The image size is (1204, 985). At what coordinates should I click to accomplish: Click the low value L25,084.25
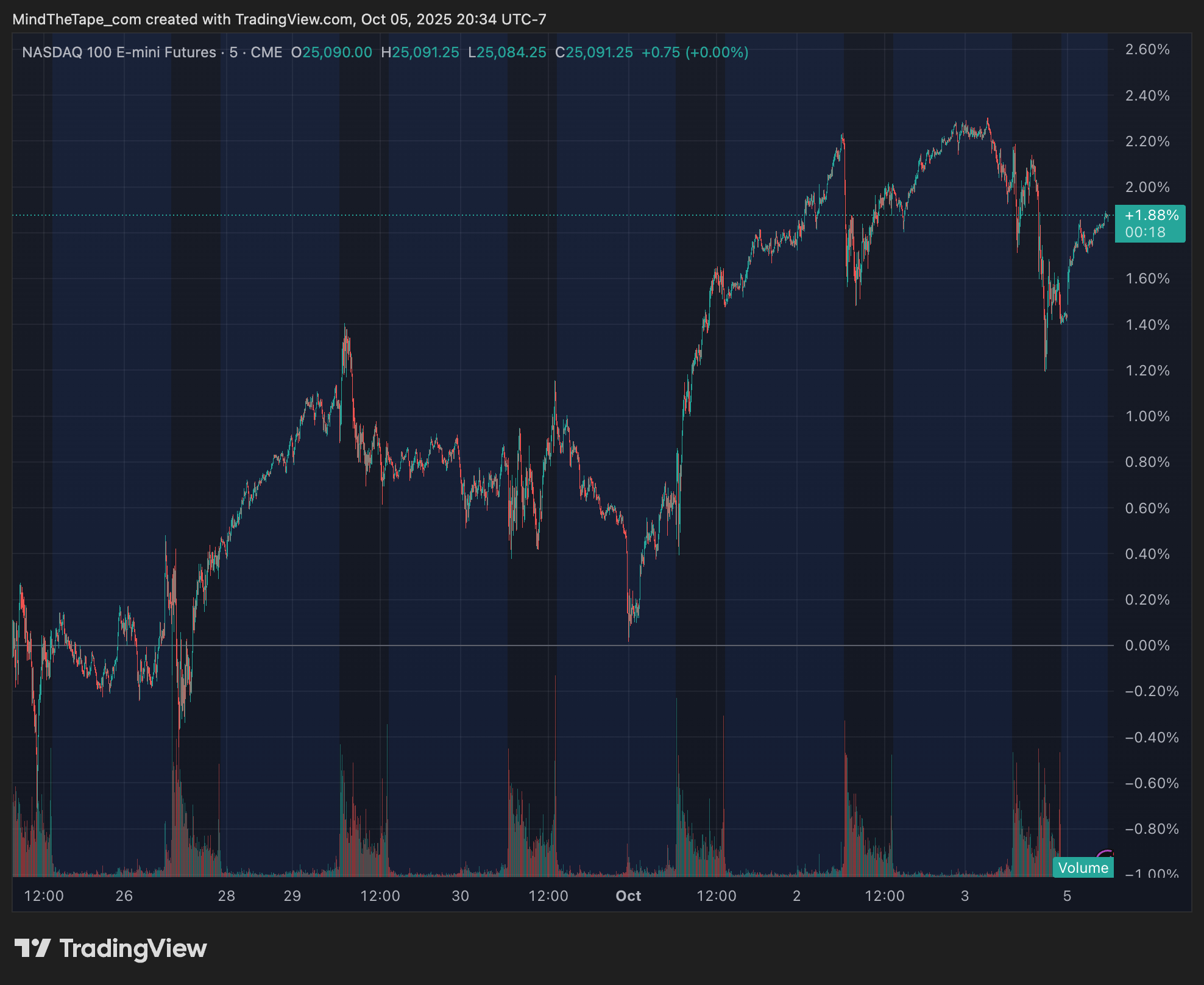pos(507,52)
